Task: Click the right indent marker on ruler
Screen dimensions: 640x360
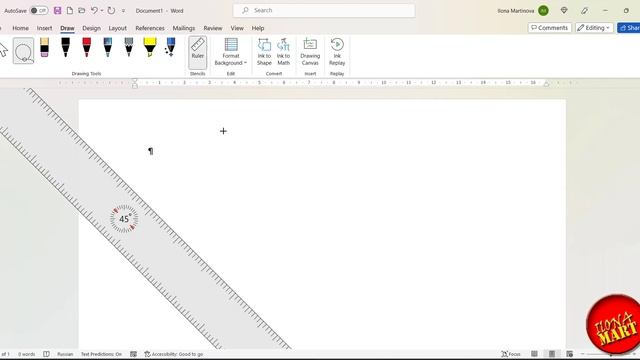Action: click(x=547, y=83)
